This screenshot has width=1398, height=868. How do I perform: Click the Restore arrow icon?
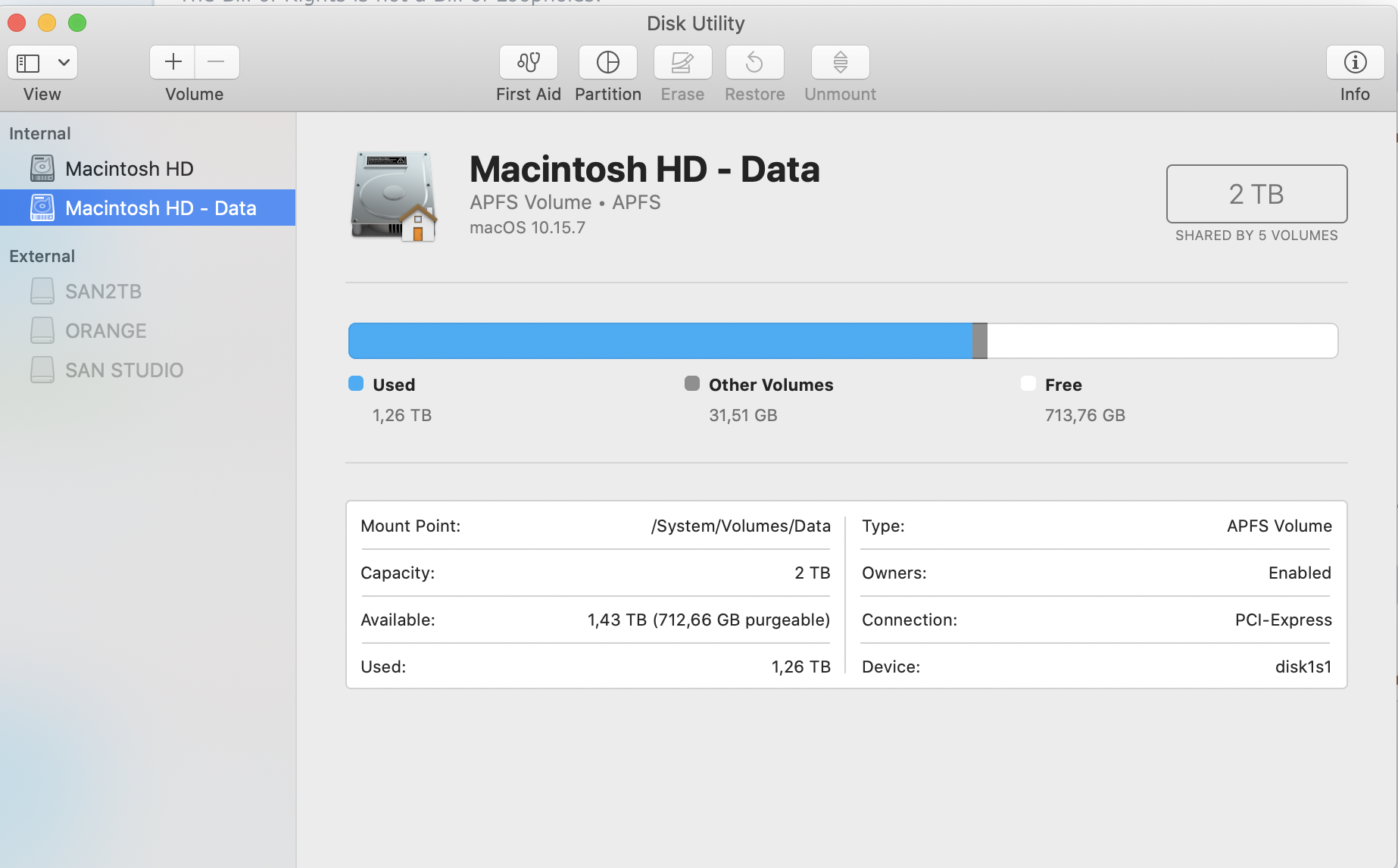coord(754,62)
